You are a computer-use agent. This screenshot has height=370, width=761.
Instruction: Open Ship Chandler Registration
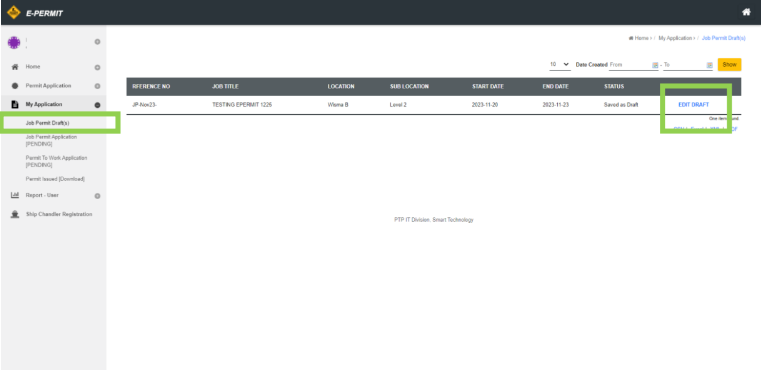coord(59,214)
